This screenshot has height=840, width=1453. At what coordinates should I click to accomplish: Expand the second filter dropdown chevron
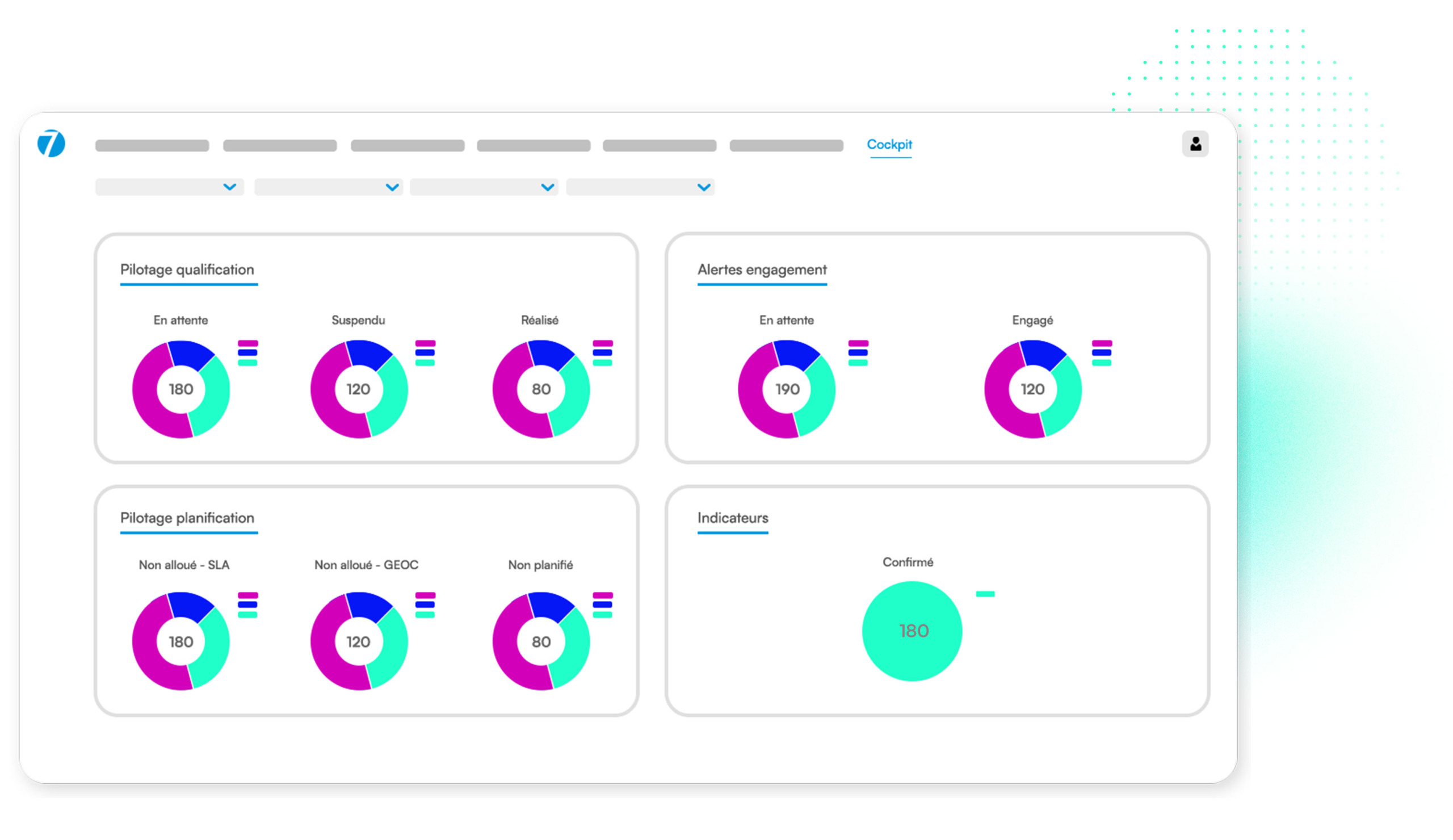[392, 187]
